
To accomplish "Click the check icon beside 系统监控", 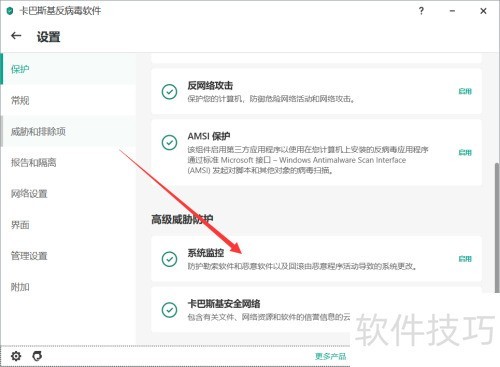I will (169, 259).
